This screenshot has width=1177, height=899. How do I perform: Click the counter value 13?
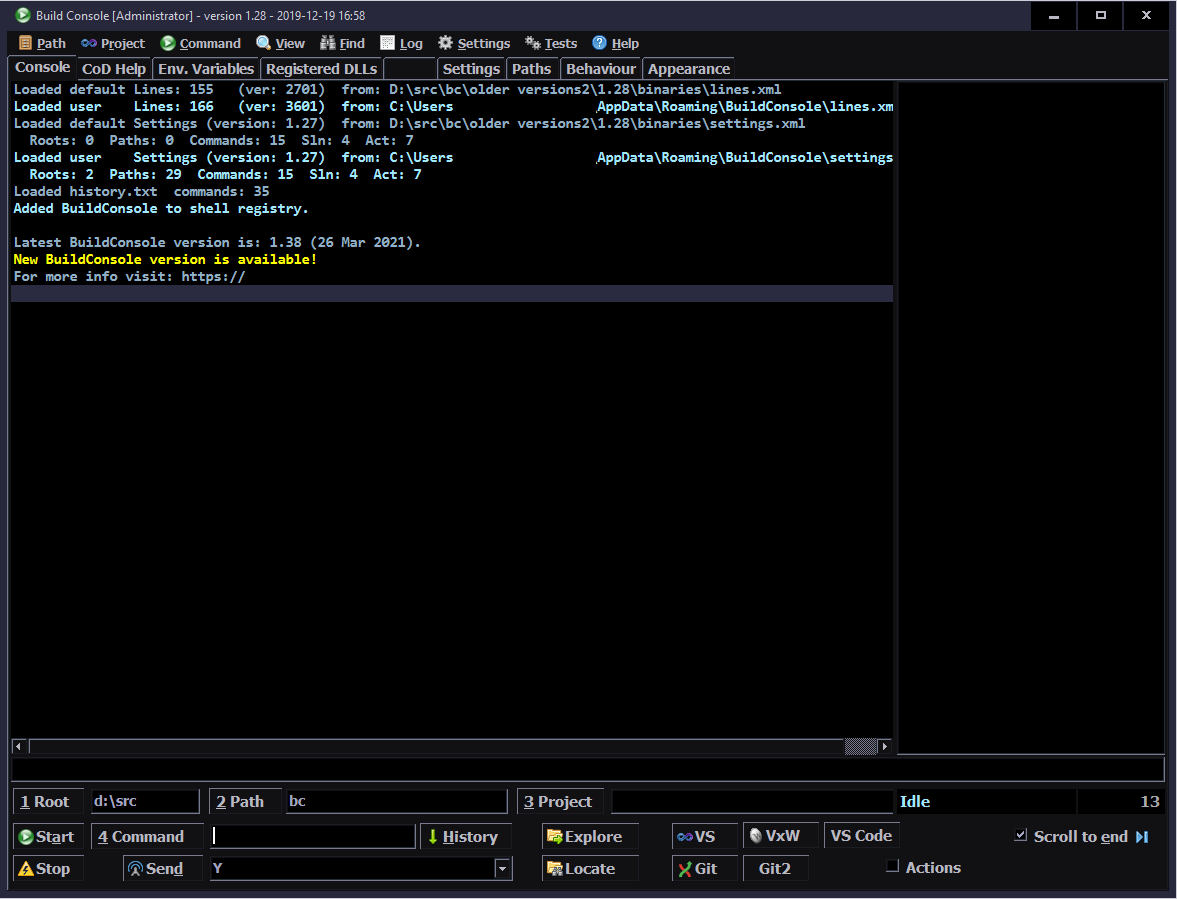click(1149, 801)
